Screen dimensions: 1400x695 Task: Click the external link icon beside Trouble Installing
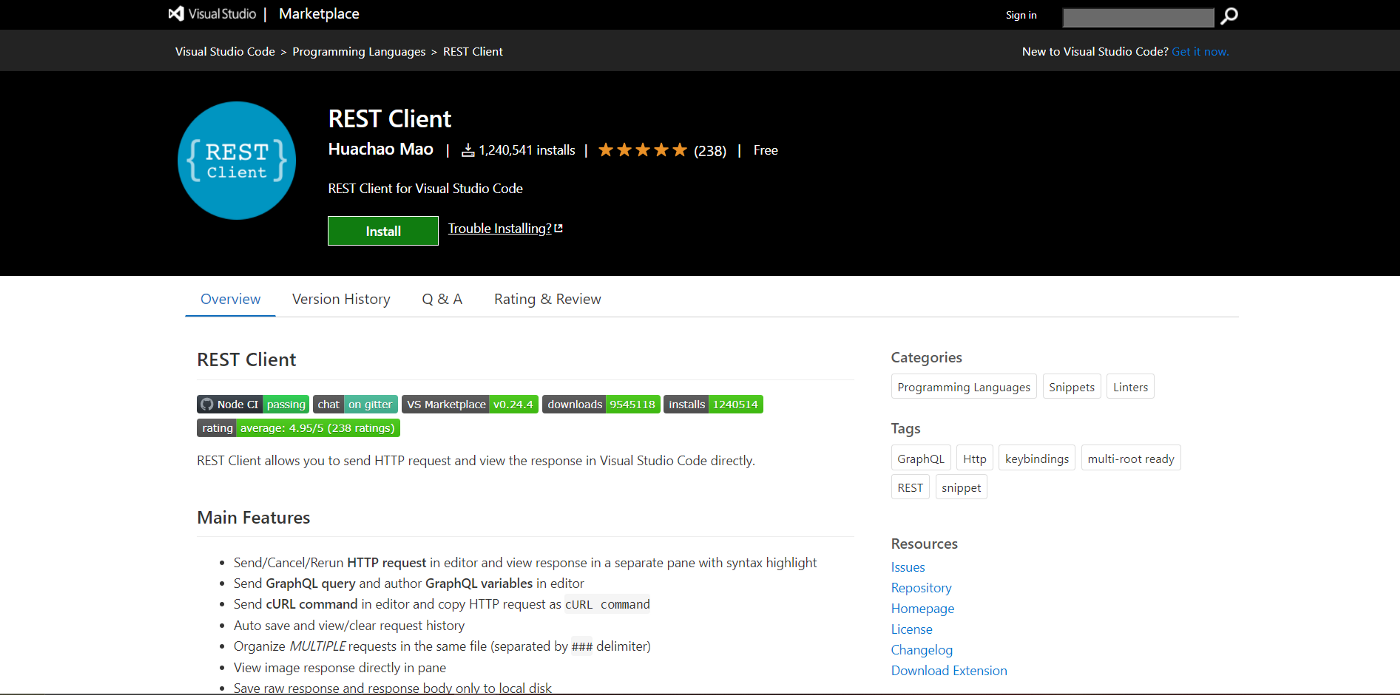point(558,228)
